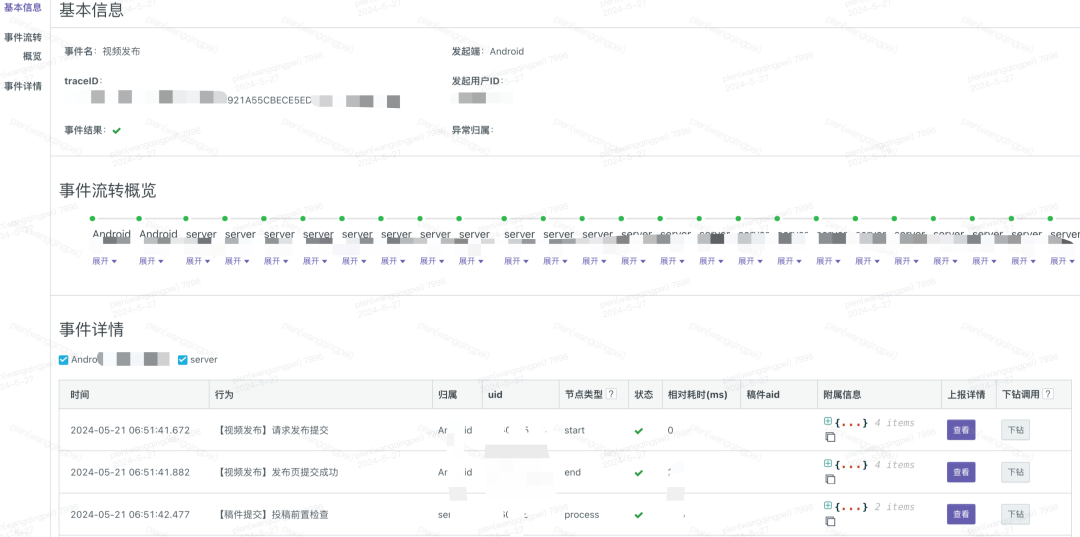Click the first Android node's green dot
Viewport: 1080px width, 537px height.
click(x=92, y=218)
